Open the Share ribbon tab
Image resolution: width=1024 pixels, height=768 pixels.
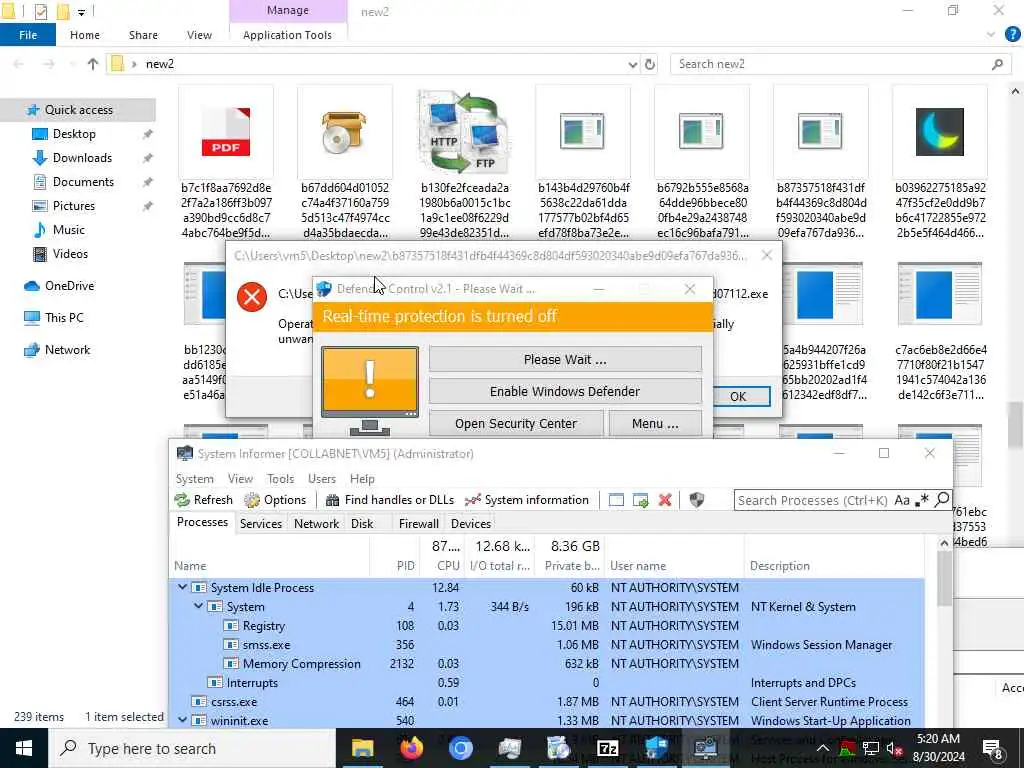tap(143, 35)
